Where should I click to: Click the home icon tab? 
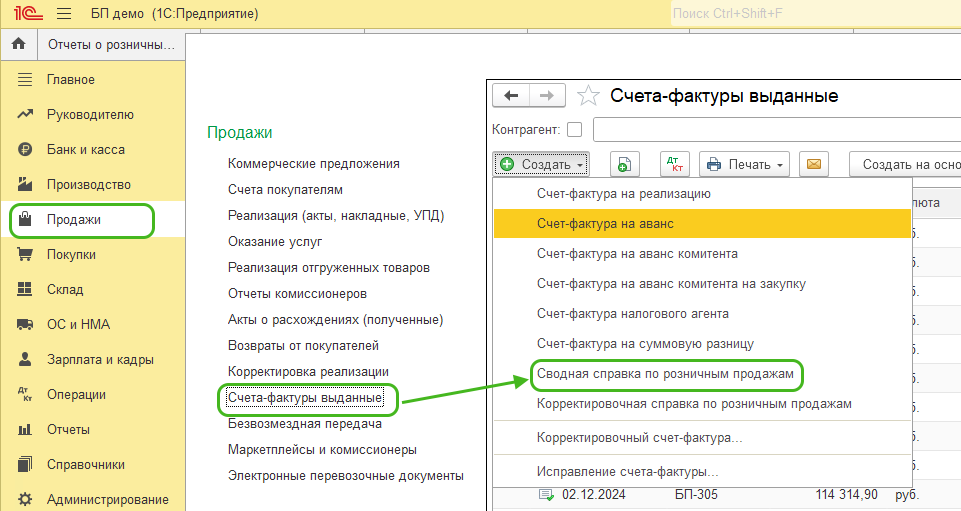pos(18,45)
